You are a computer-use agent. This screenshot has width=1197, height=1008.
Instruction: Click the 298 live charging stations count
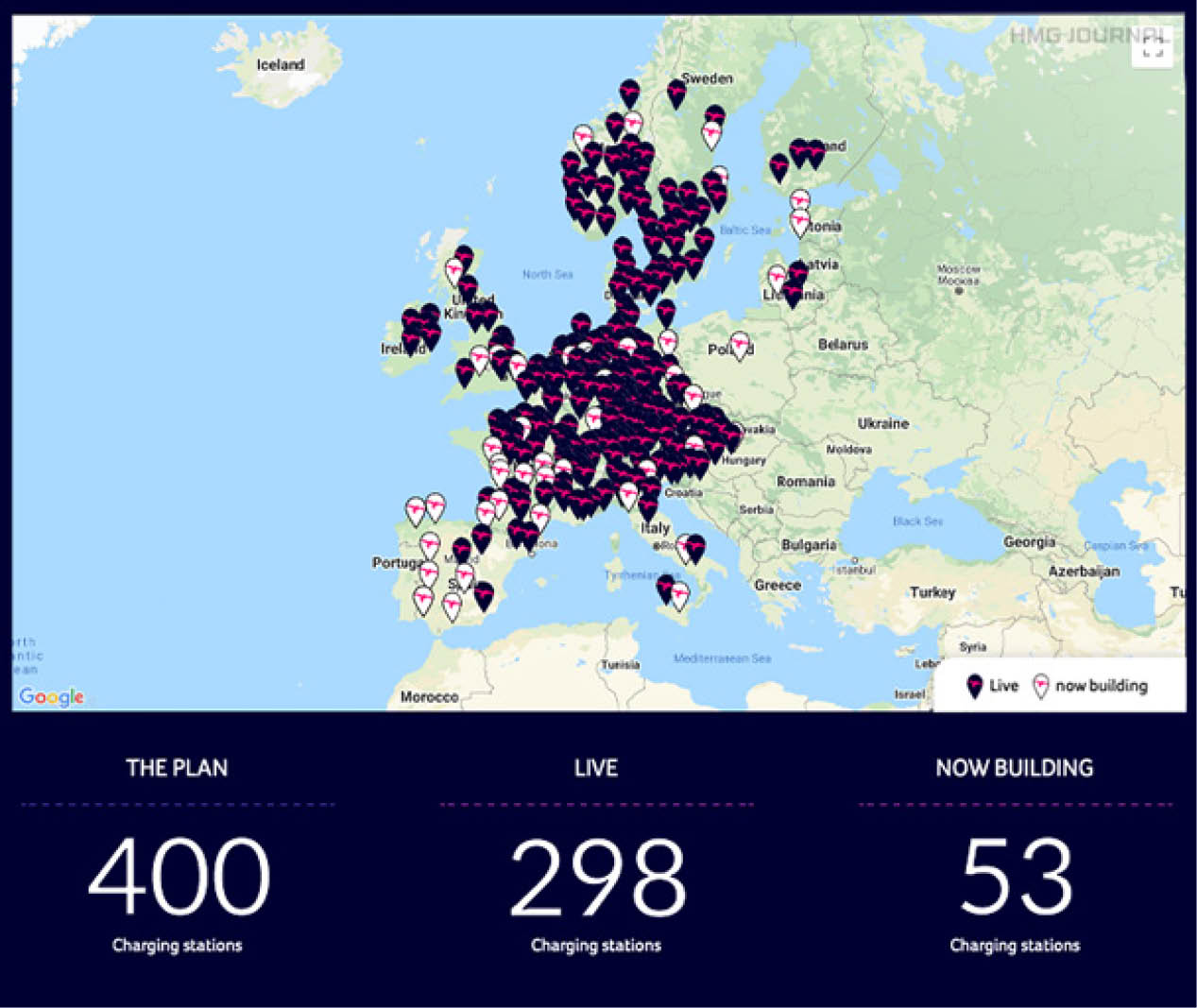(597, 878)
